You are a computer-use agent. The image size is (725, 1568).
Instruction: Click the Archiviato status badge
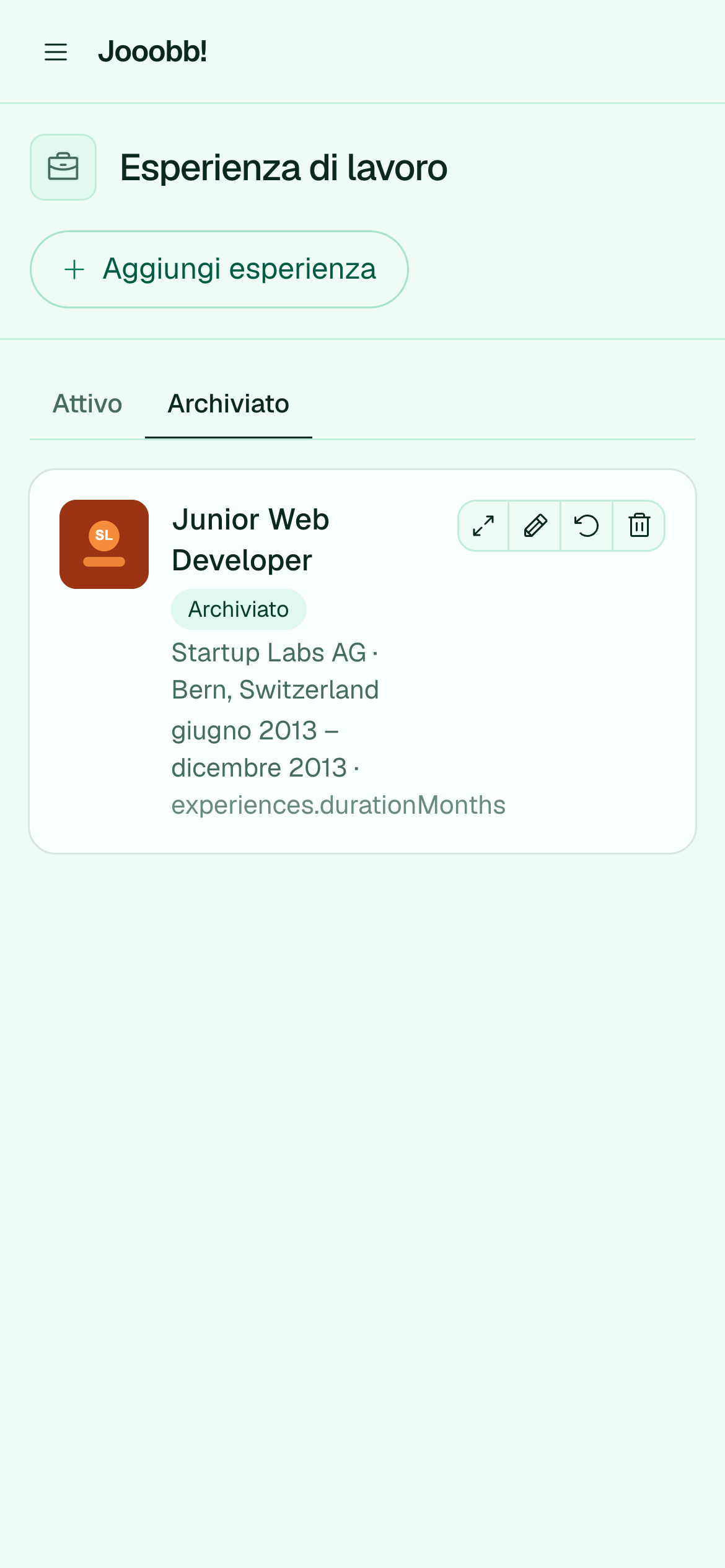click(239, 609)
